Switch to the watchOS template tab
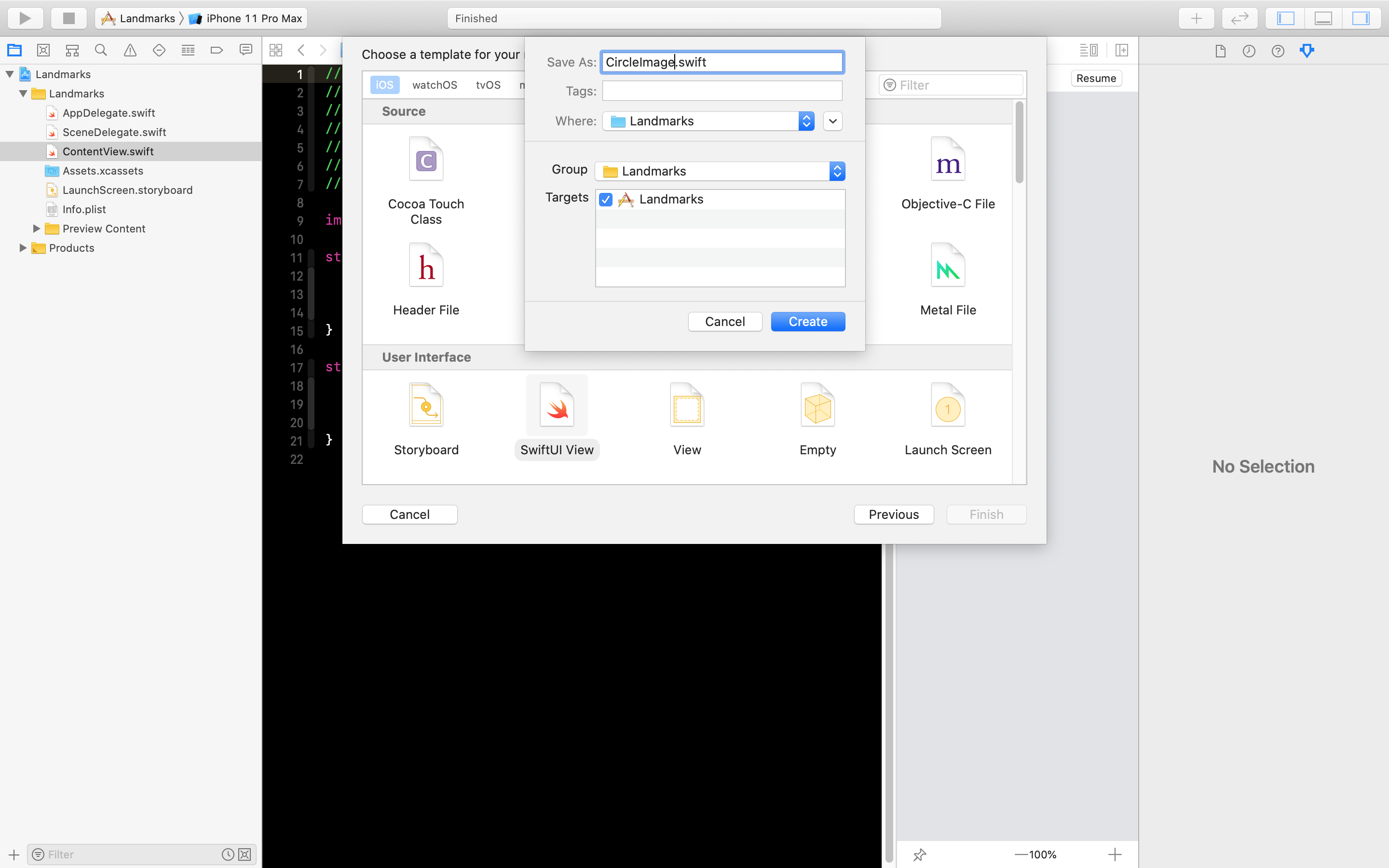The width and height of the screenshot is (1389, 868). click(x=435, y=85)
